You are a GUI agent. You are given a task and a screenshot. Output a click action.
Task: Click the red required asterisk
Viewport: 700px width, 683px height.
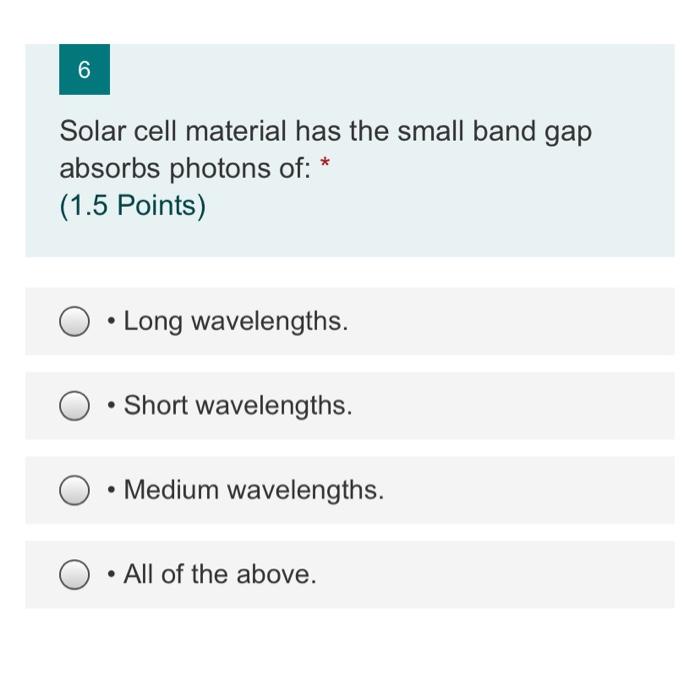325,162
